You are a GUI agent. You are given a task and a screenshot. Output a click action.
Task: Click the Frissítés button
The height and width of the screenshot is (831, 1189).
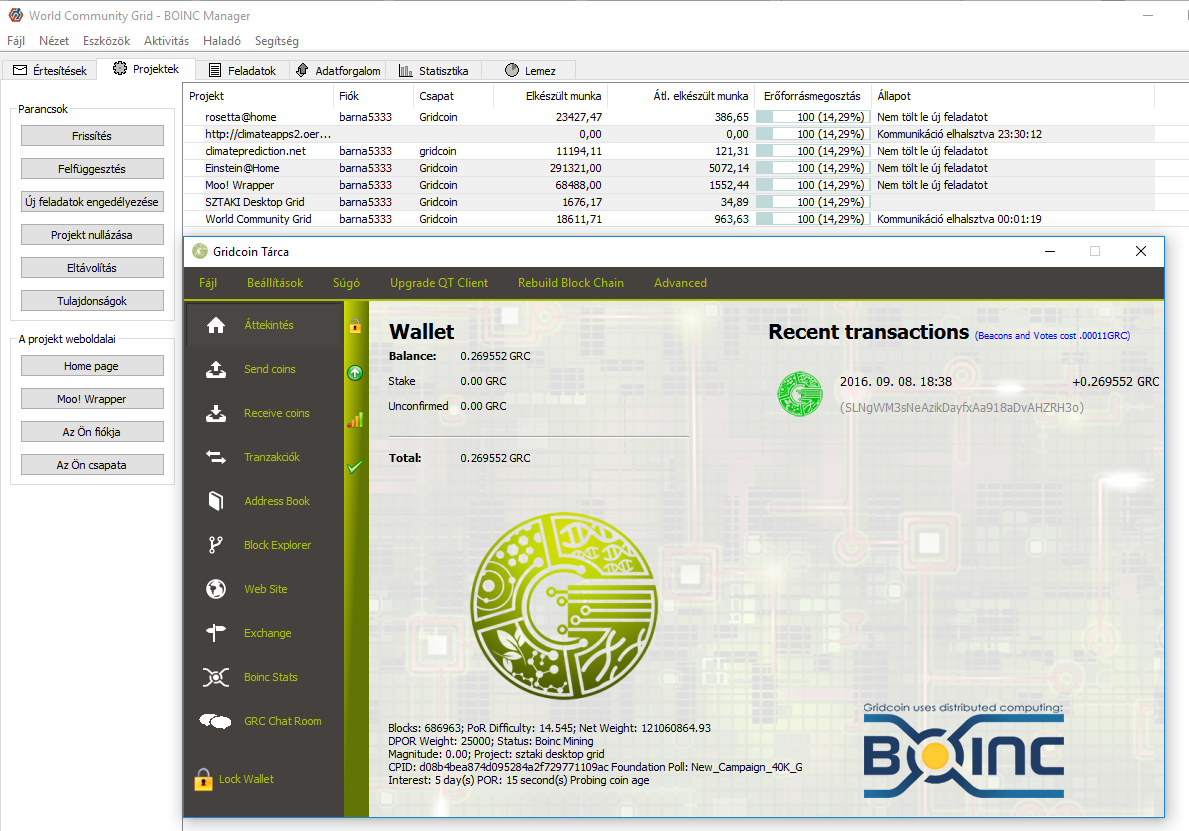93,136
